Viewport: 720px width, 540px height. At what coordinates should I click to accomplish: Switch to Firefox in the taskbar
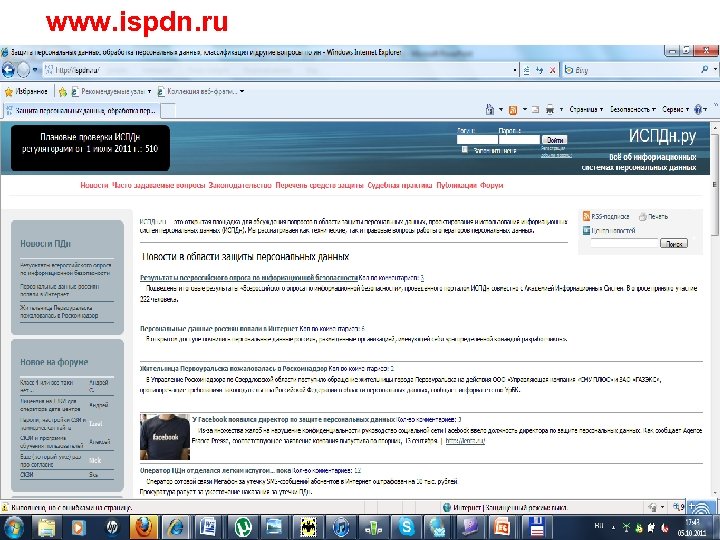[144, 527]
